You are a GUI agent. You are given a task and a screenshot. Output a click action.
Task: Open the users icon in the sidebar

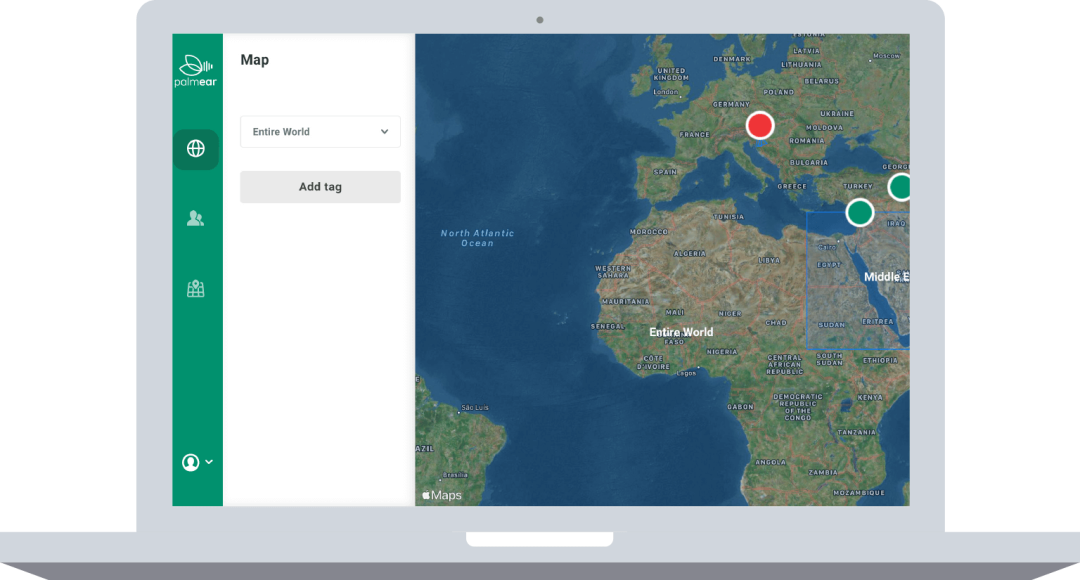pos(196,218)
